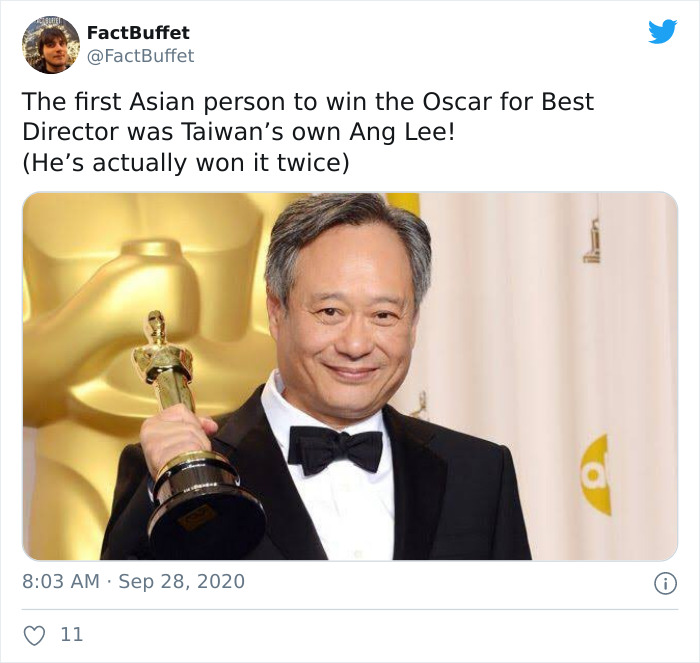
Task: Click 'Ang Lee!' in the tweet text
Action: click(402, 132)
